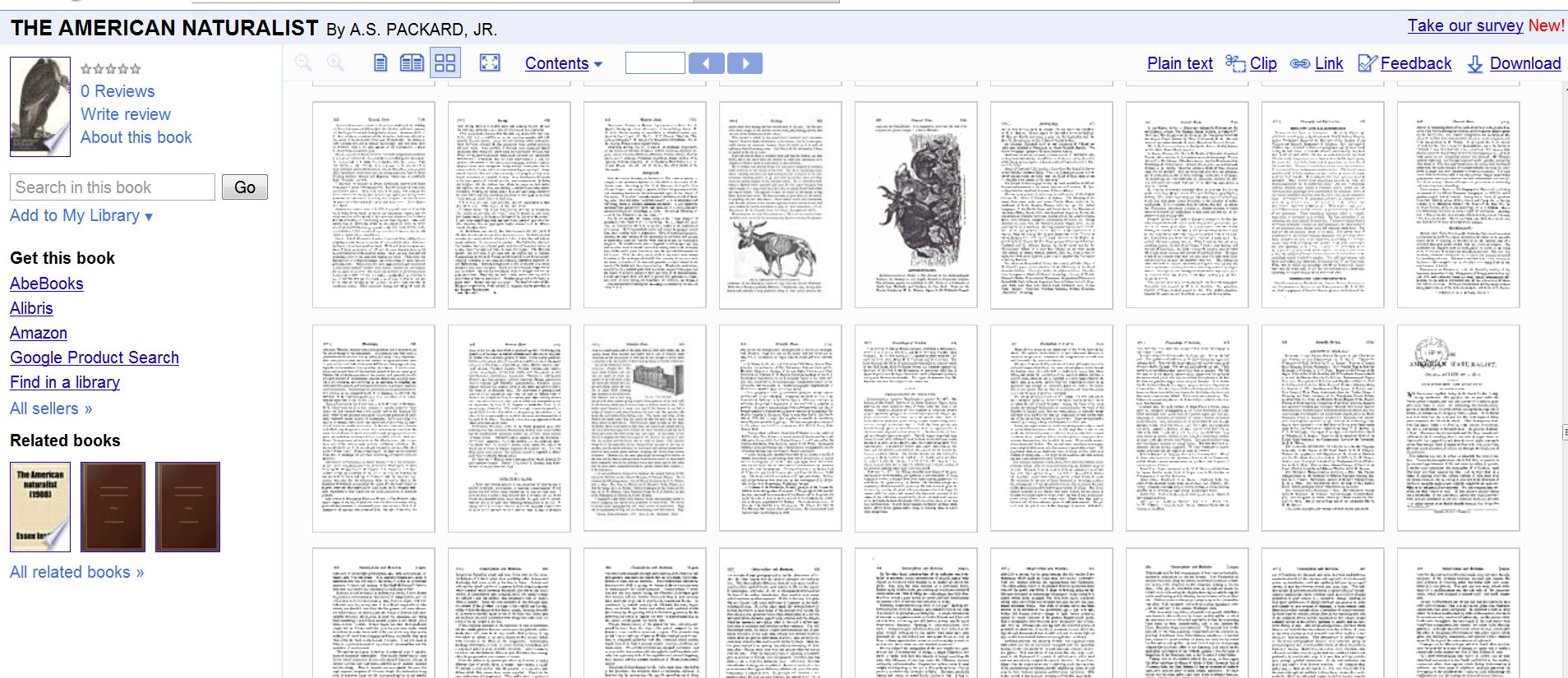
Task: Open the Alibris seller link
Action: pyautogui.click(x=31, y=308)
